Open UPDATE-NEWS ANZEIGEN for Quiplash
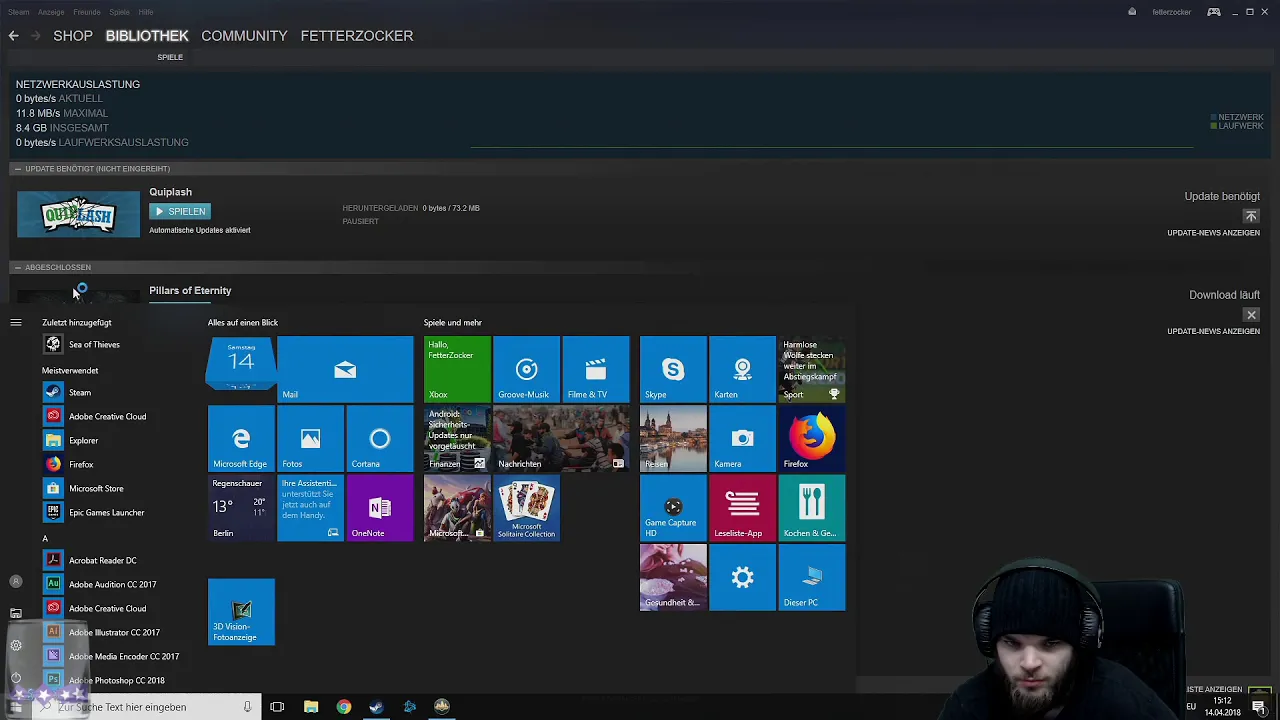This screenshot has width=1280, height=720. tap(1213, 233)
